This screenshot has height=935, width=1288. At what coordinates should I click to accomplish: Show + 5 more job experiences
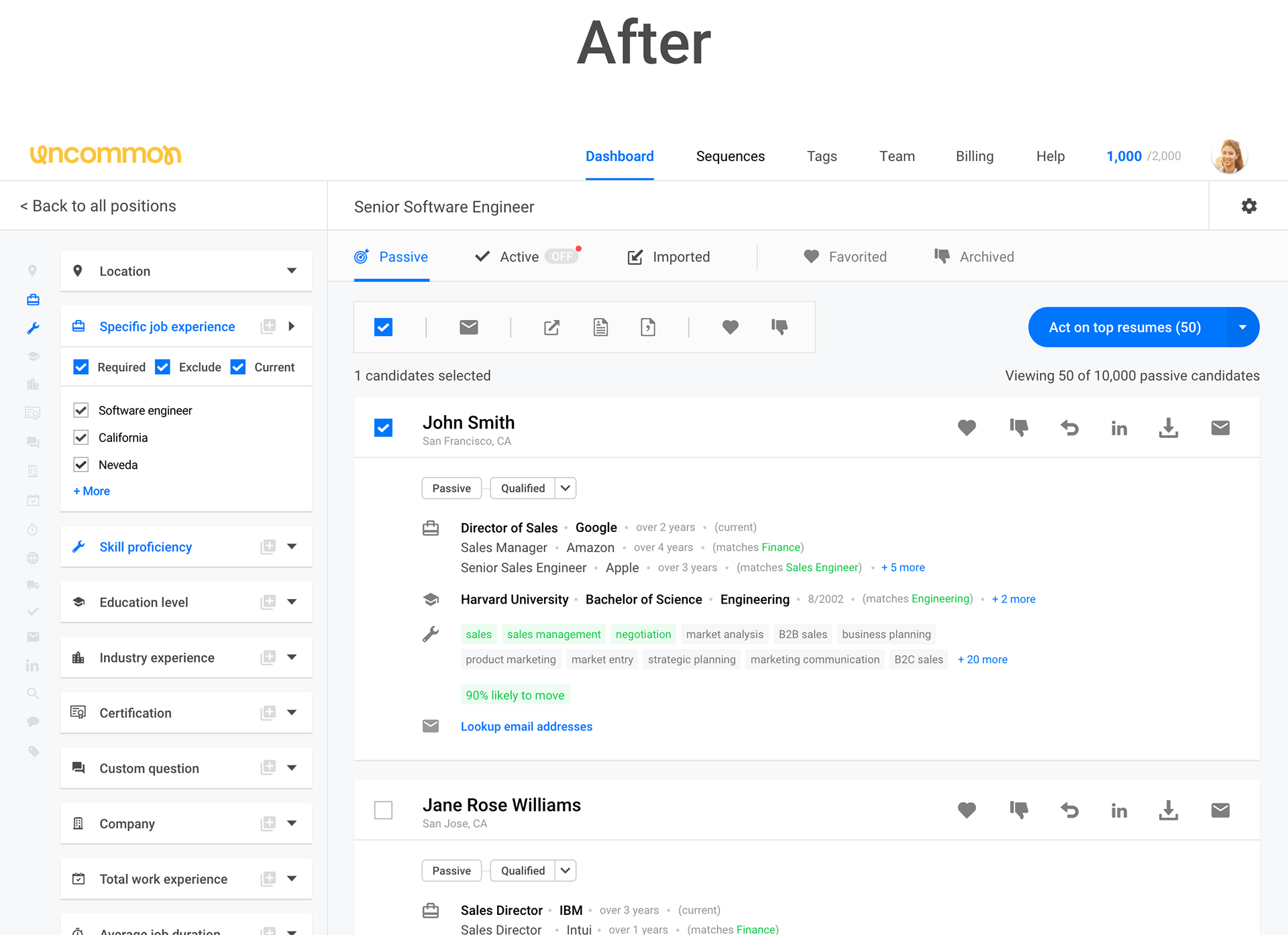903,567
